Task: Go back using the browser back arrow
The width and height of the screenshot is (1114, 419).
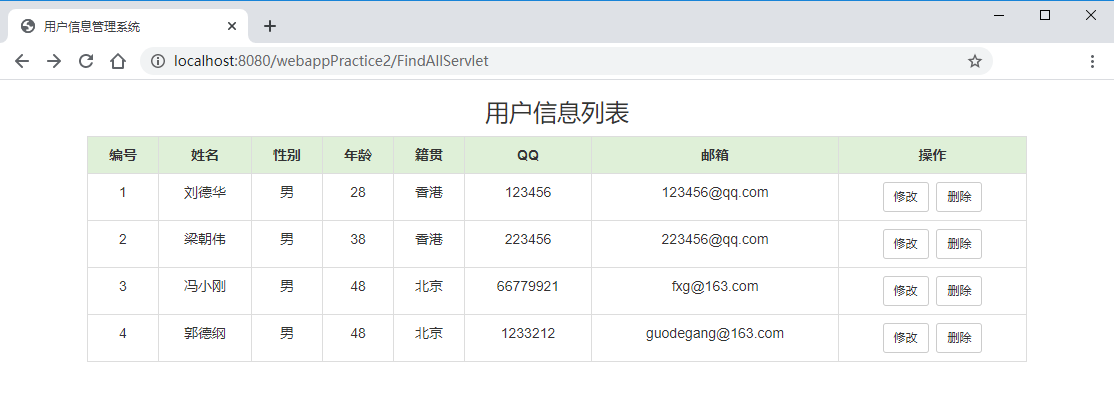Action: (x=22, y=61)
